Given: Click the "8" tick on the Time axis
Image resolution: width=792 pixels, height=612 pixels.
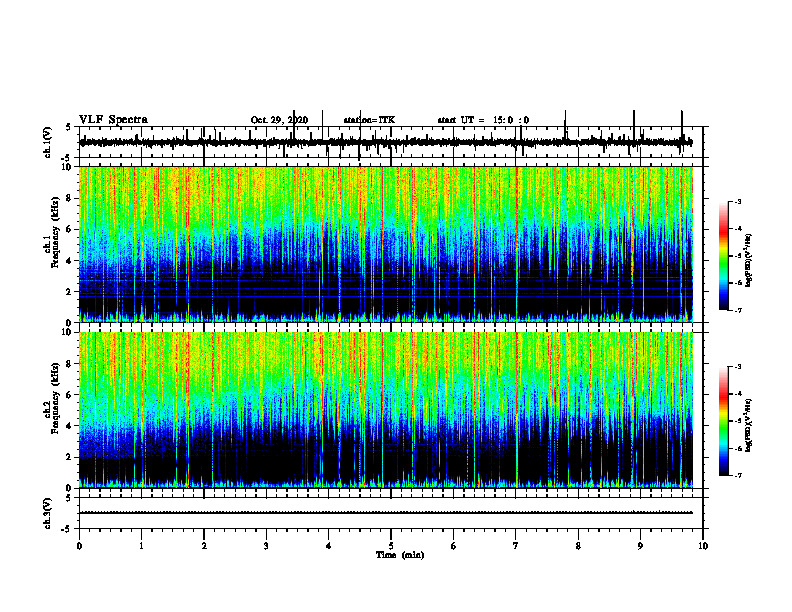Looking at the screenshot, I should [578, 546].
